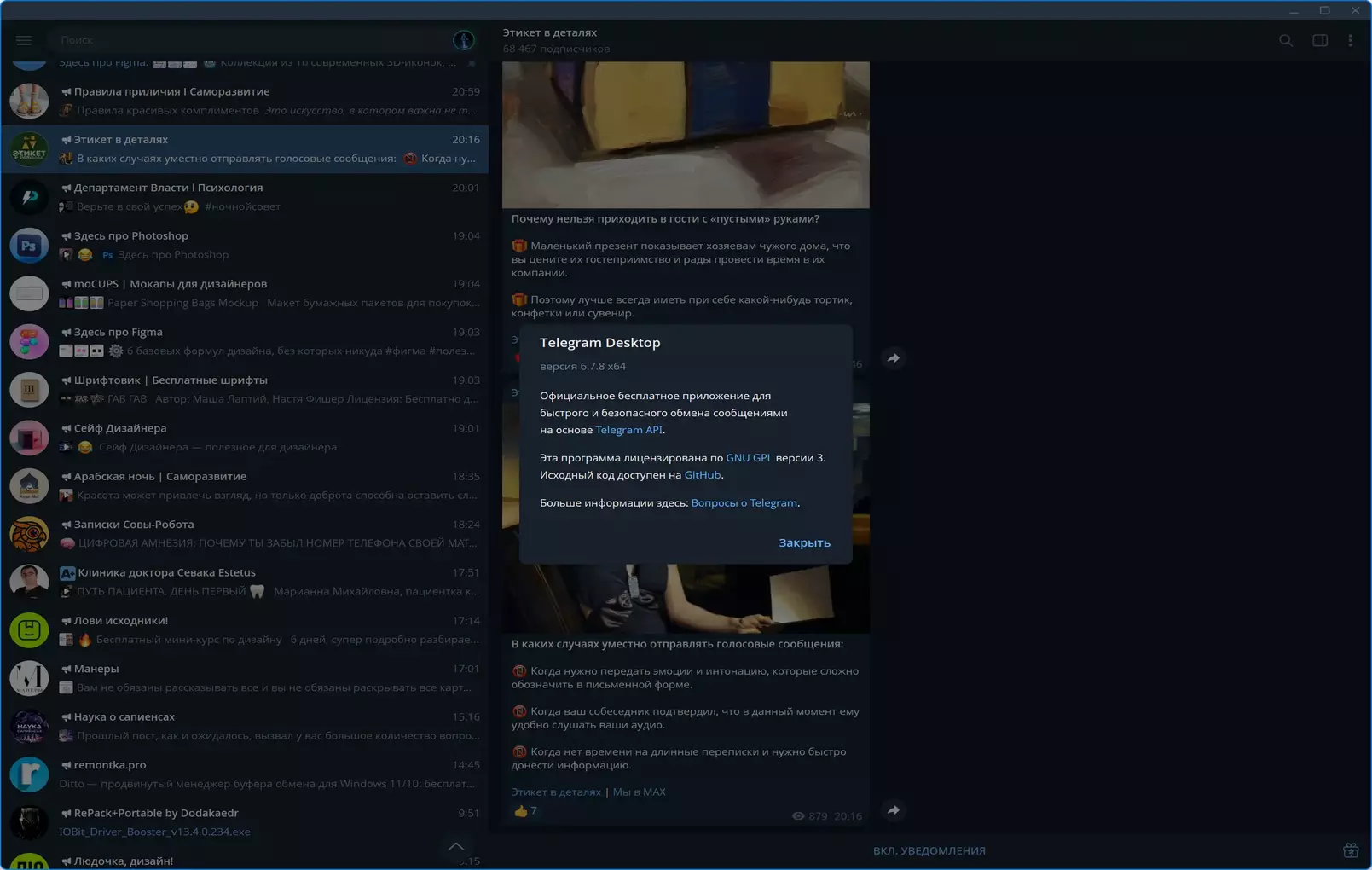Select the Этикет в деталях chat row
The height and width of the screenshot is (870, 1372).
click(x=245, y=149)
